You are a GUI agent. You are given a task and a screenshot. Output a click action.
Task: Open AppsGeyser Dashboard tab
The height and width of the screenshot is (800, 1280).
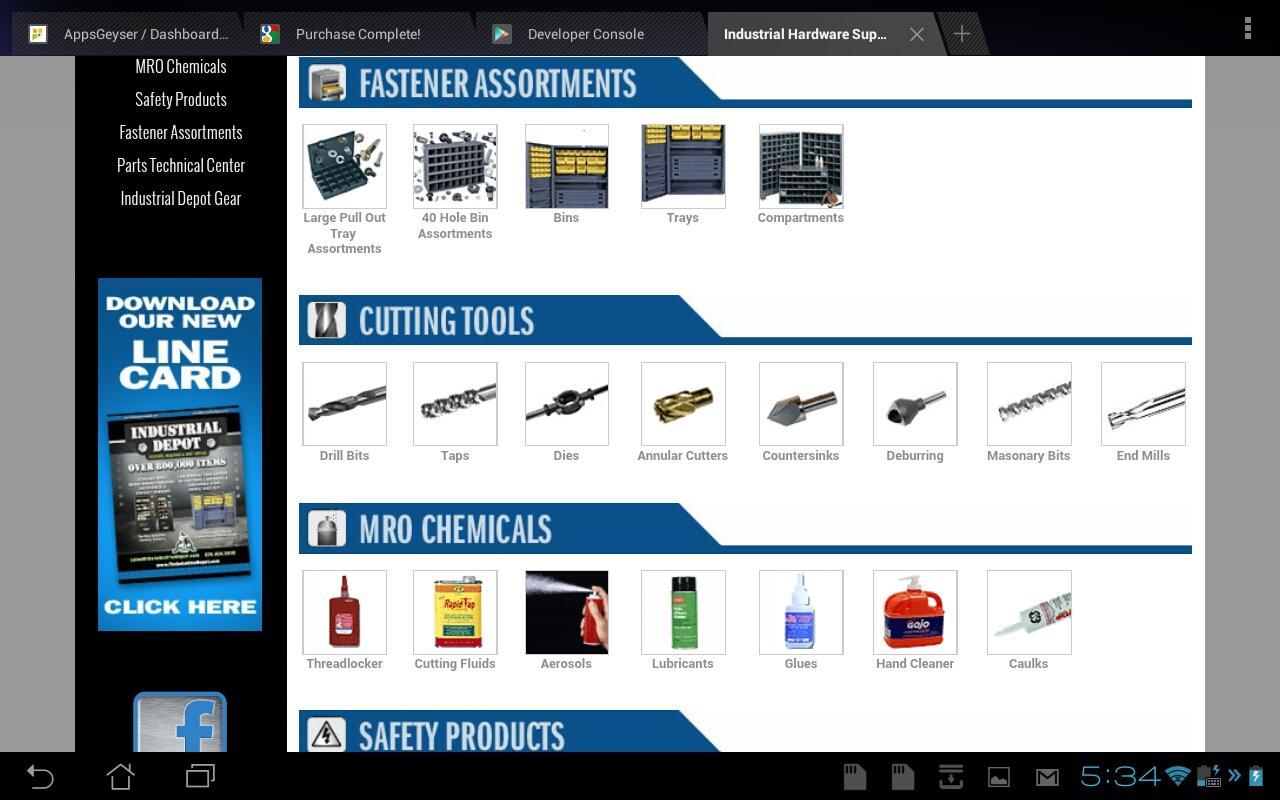pyautogui.click(x=145, y=34)
